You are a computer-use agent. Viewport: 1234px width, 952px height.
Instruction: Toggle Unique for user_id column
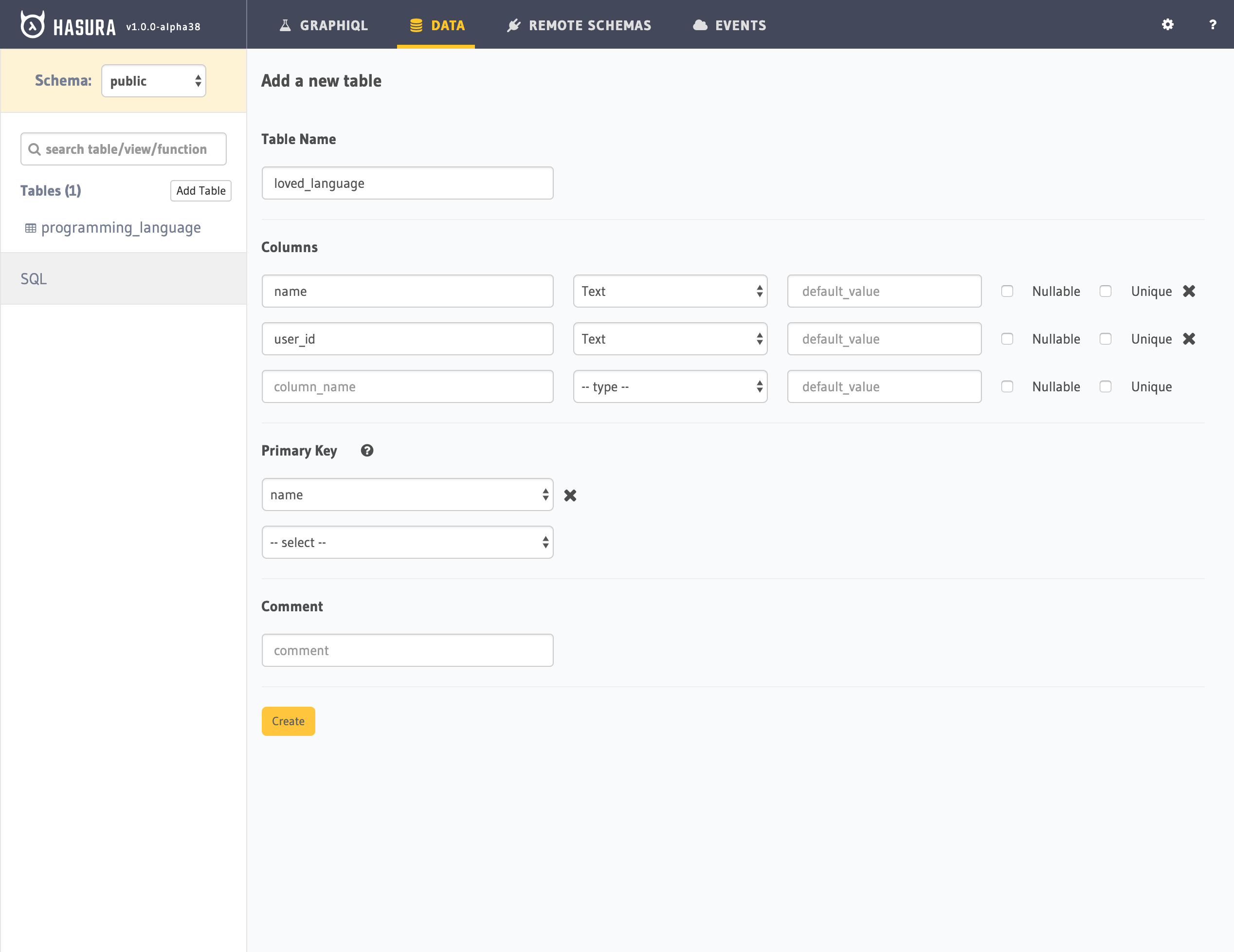pos(1105,338)
